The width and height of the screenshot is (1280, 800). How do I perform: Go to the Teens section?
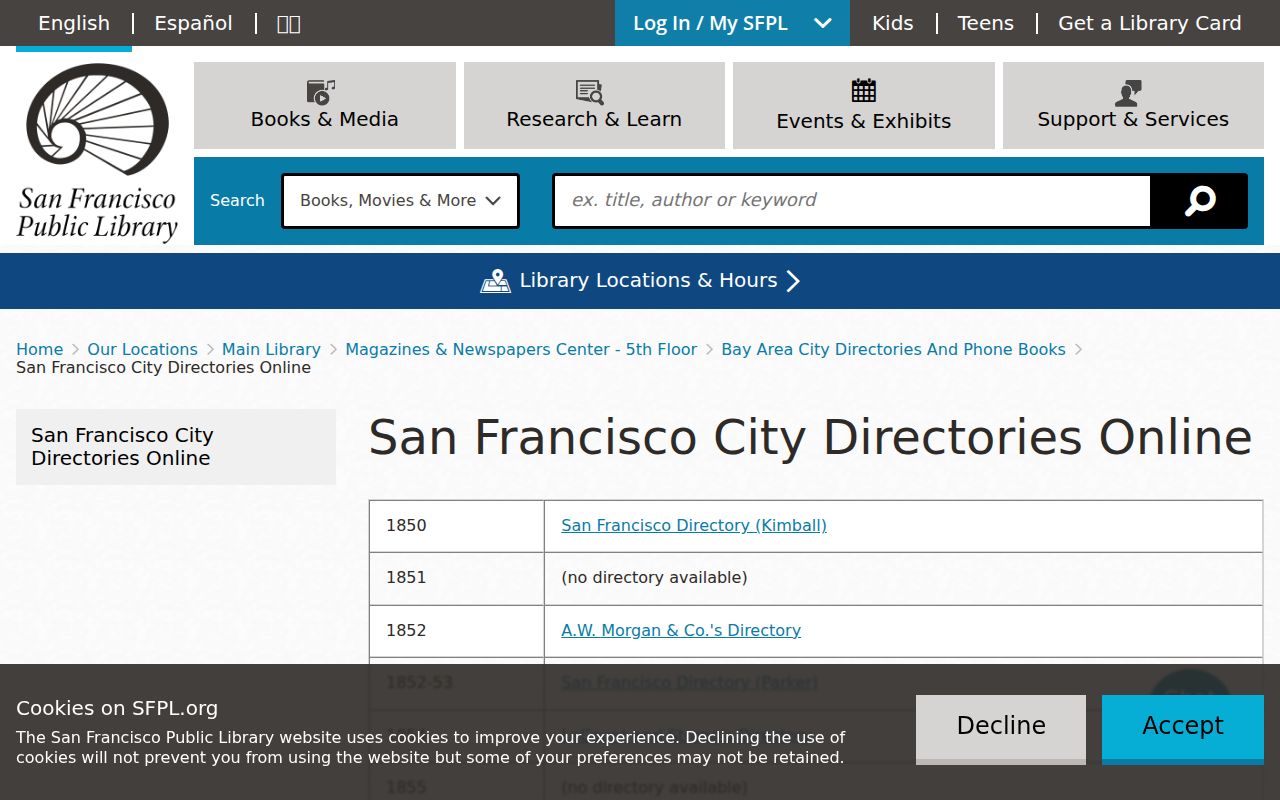click(985, 23)
